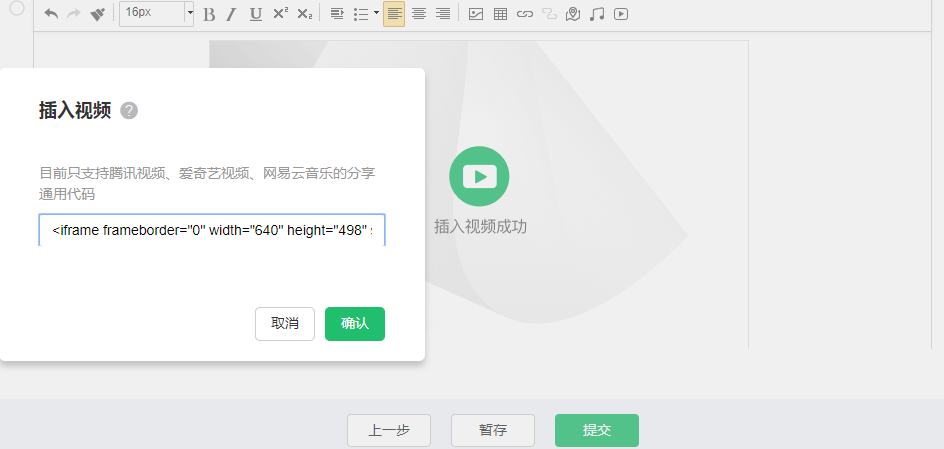
Task: Align text to the left
Action: [x=394, y=14]
